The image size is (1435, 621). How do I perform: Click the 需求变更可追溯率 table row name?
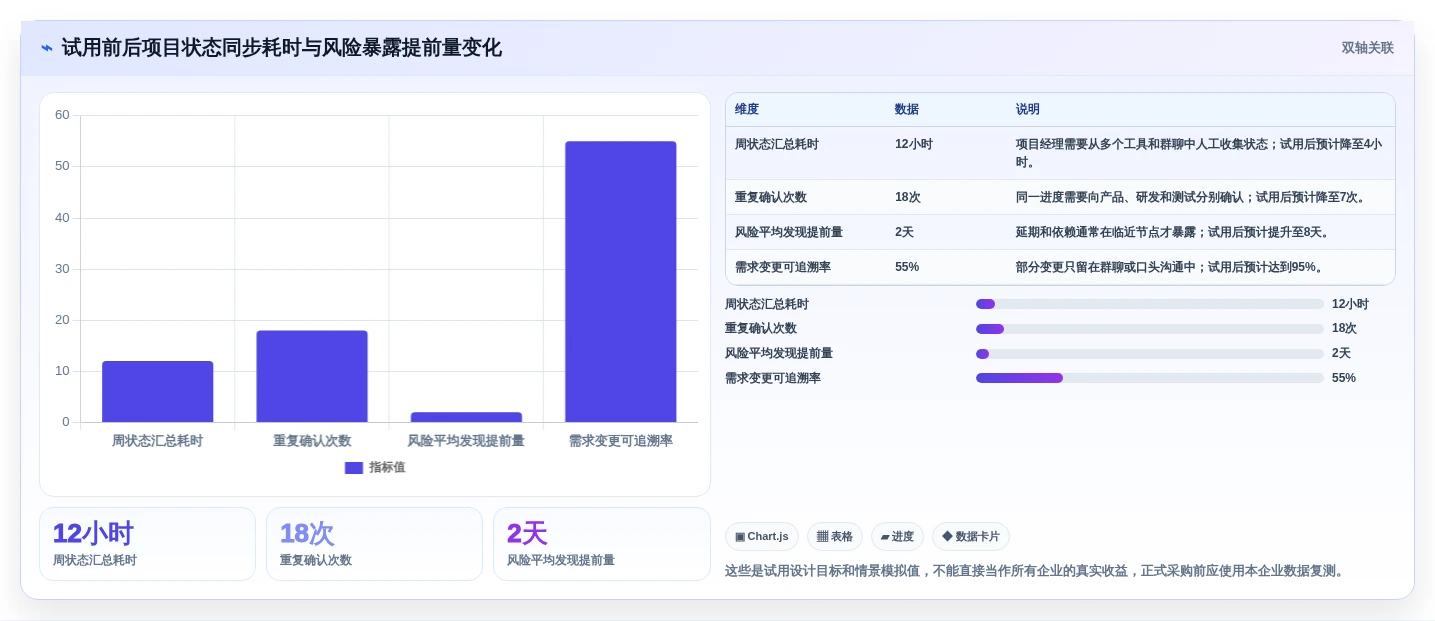click(x=783, y=267)
